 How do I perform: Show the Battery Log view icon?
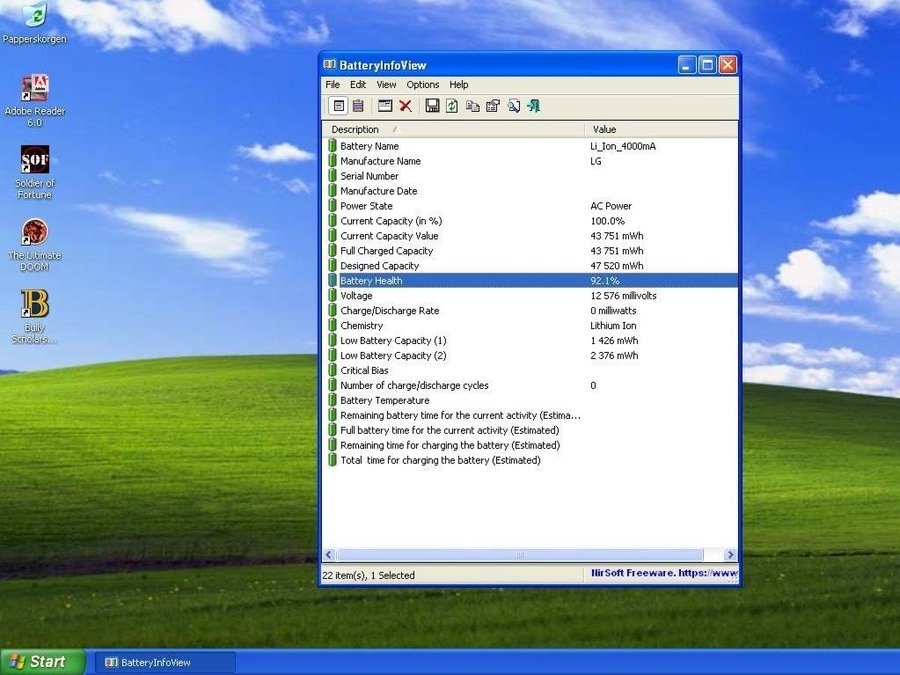tap(358, 106)
